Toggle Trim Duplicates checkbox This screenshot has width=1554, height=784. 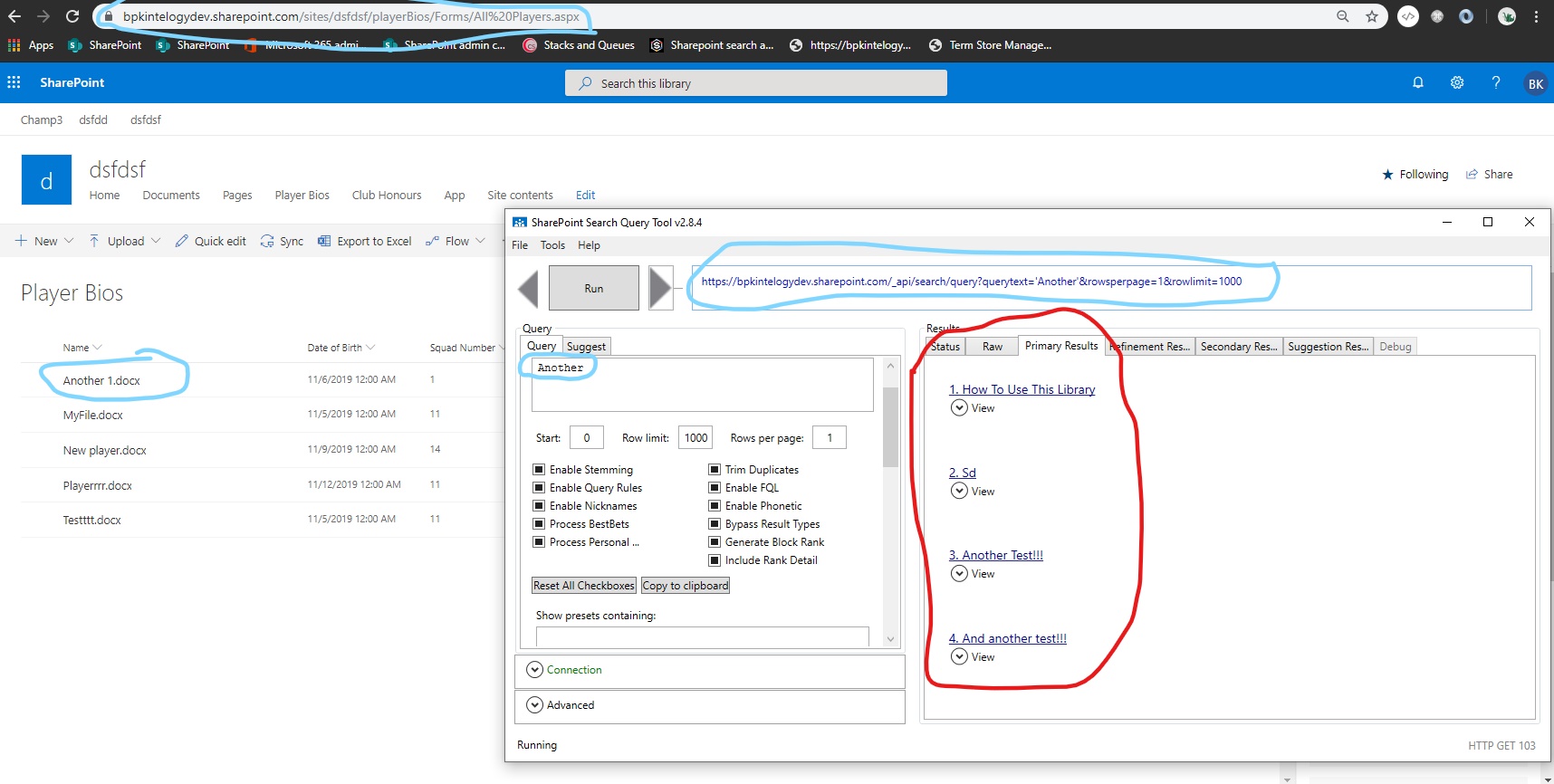pos(715,470)
